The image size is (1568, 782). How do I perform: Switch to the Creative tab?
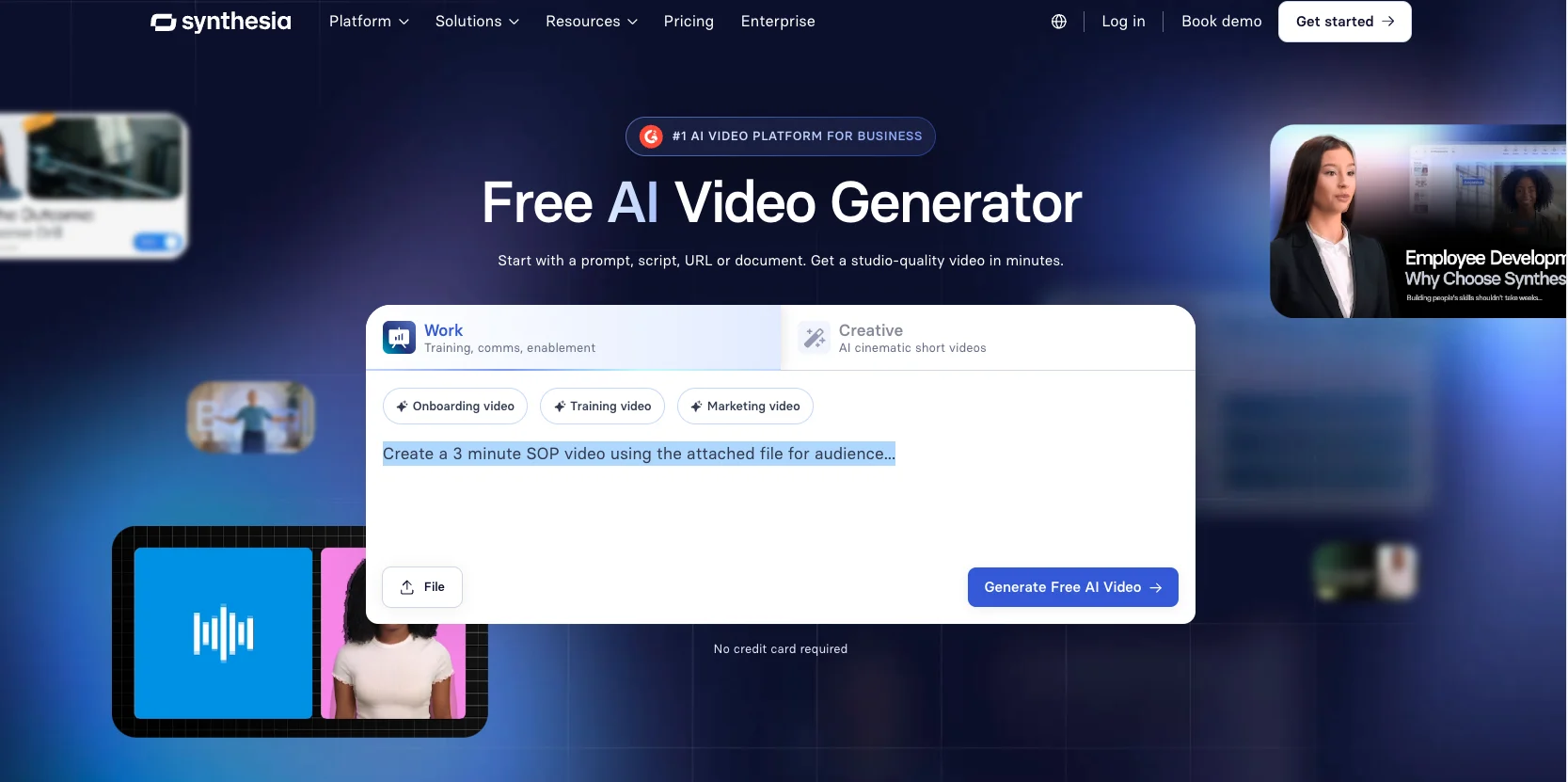(988, 338)
